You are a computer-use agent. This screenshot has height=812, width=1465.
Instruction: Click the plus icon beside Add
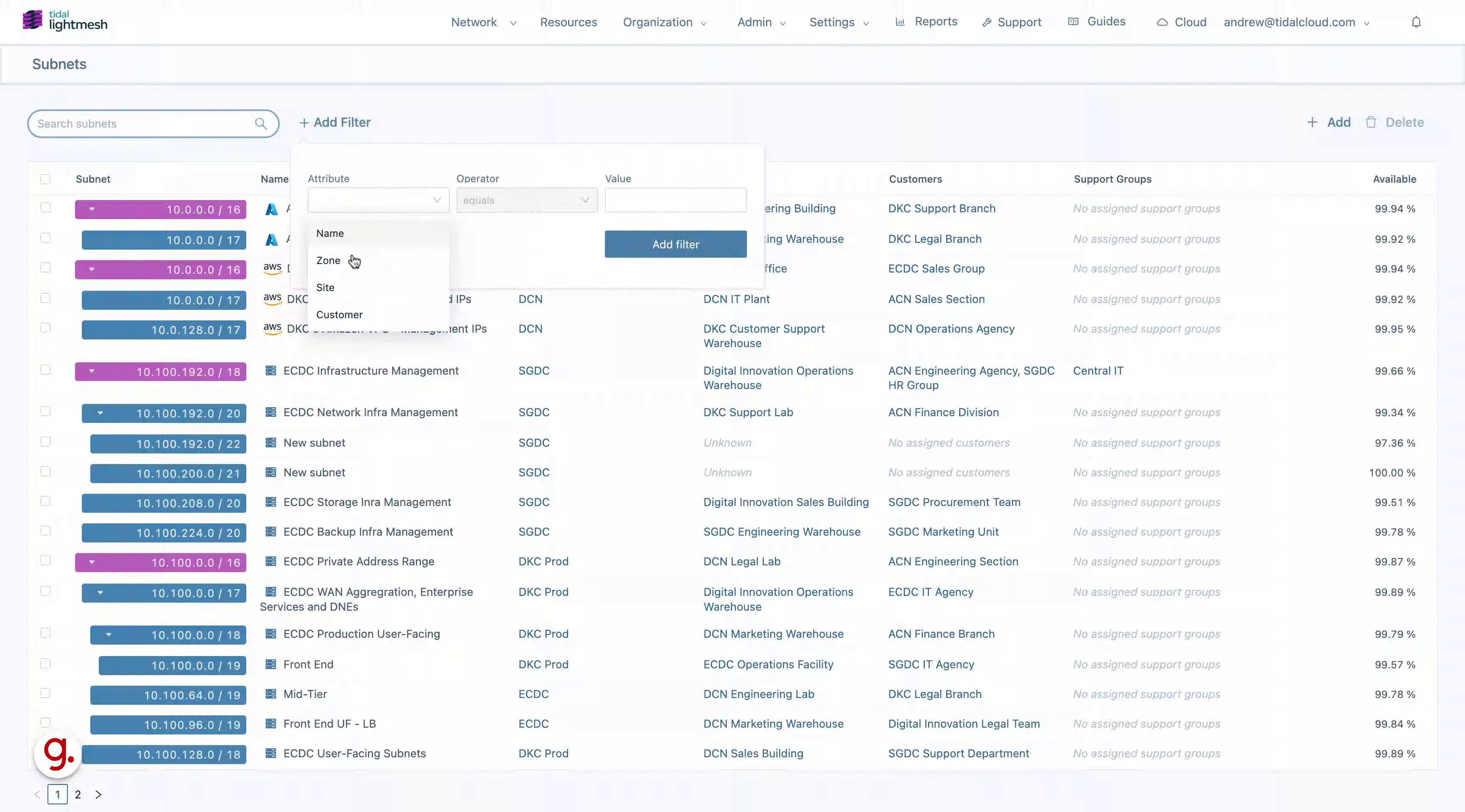[1312, 122]
